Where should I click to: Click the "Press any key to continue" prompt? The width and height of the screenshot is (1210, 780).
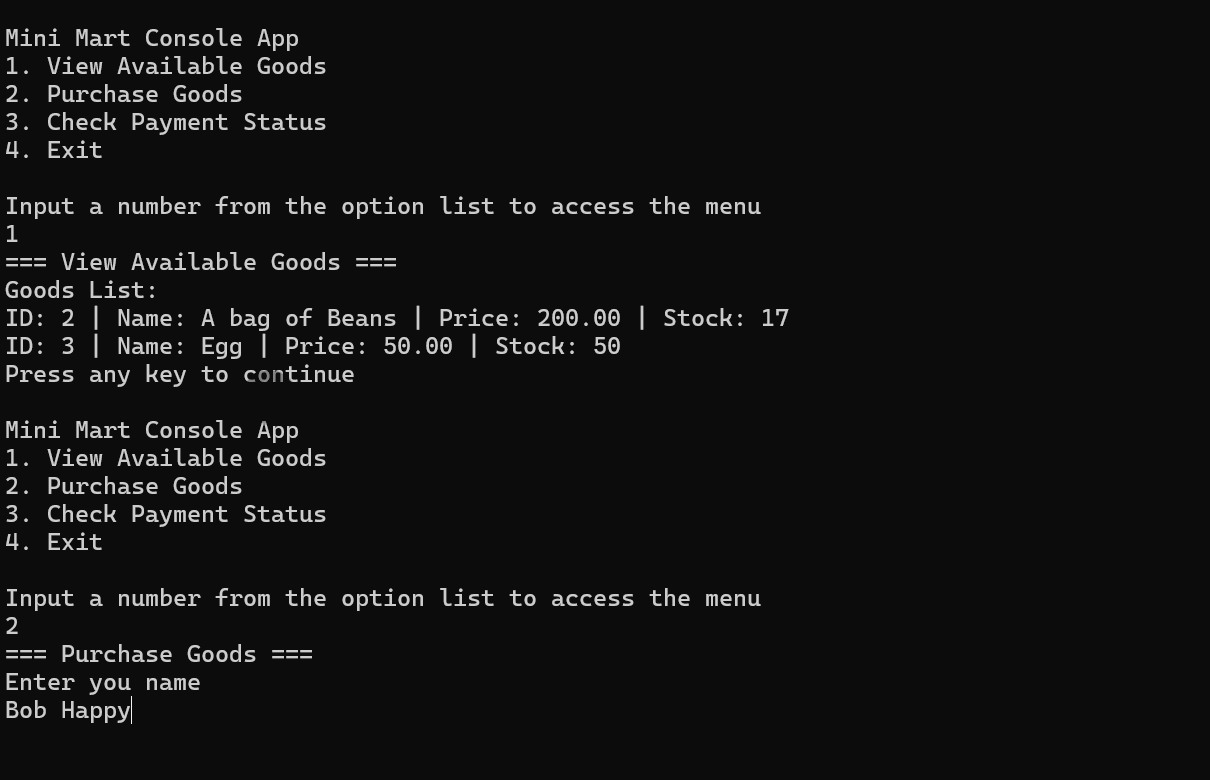(180, 374)
